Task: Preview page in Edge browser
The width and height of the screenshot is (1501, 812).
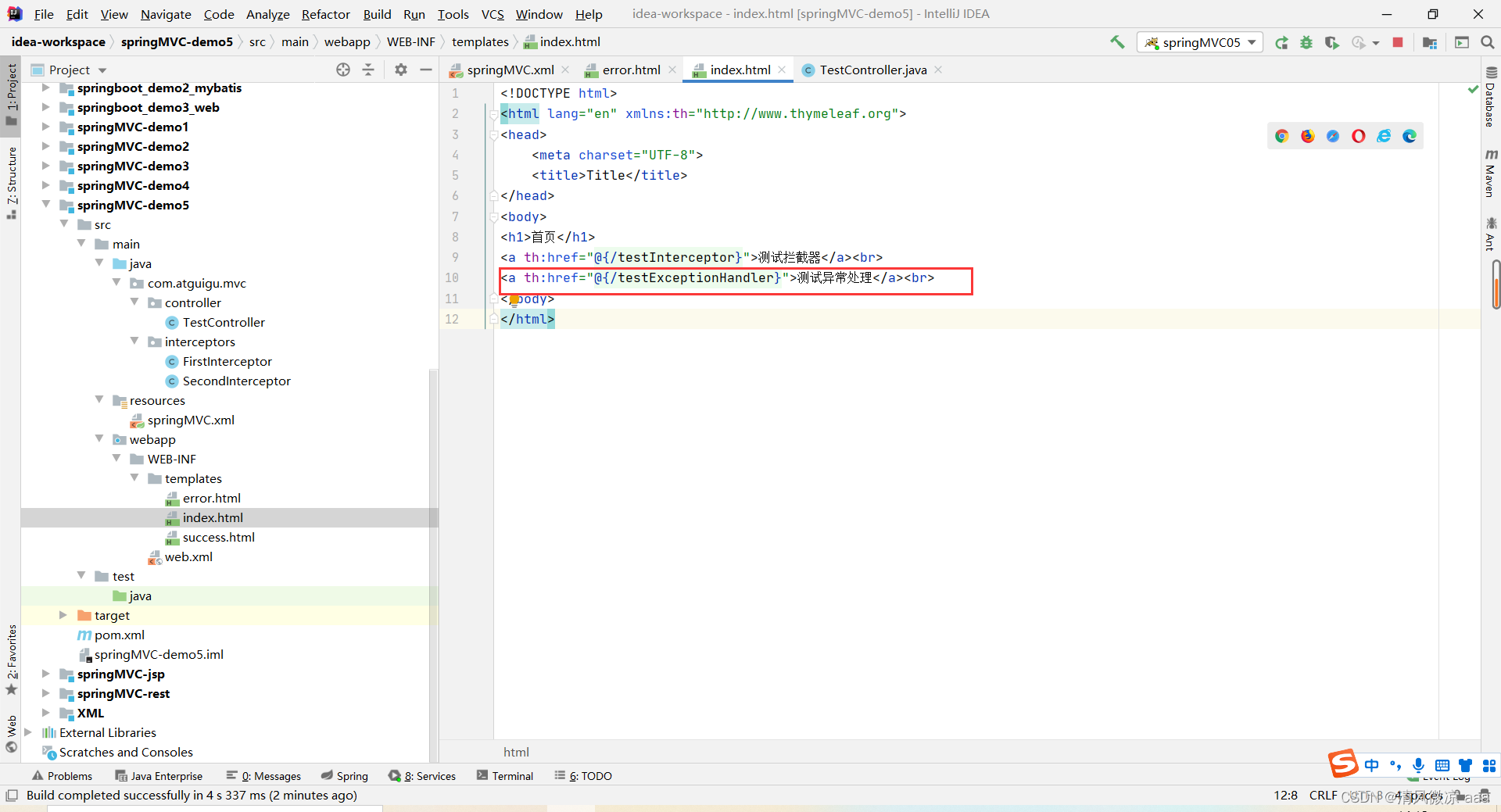Action: point(1410,136)
